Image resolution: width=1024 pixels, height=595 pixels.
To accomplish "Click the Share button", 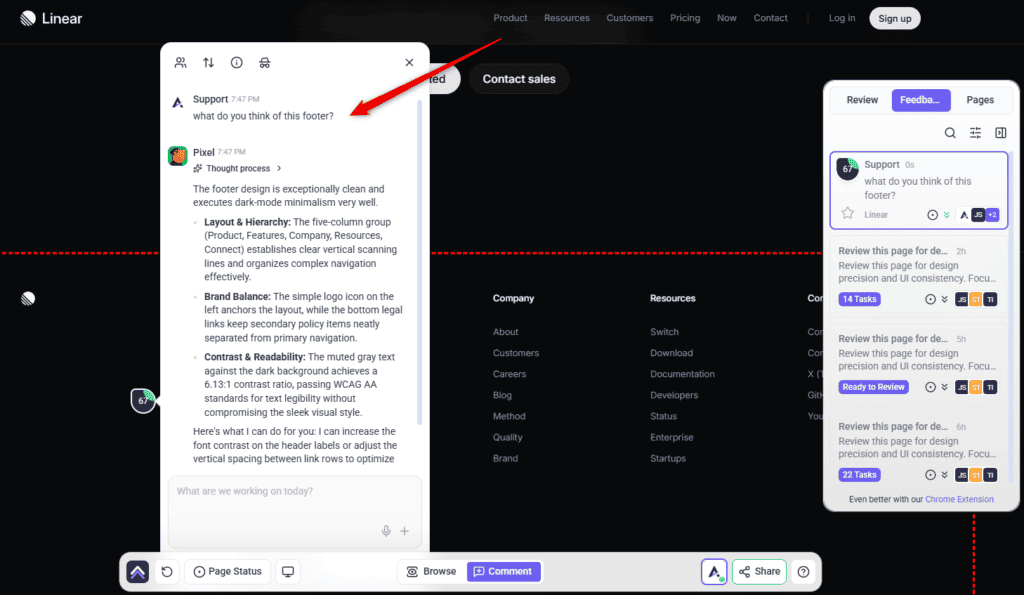I will 759,571.
